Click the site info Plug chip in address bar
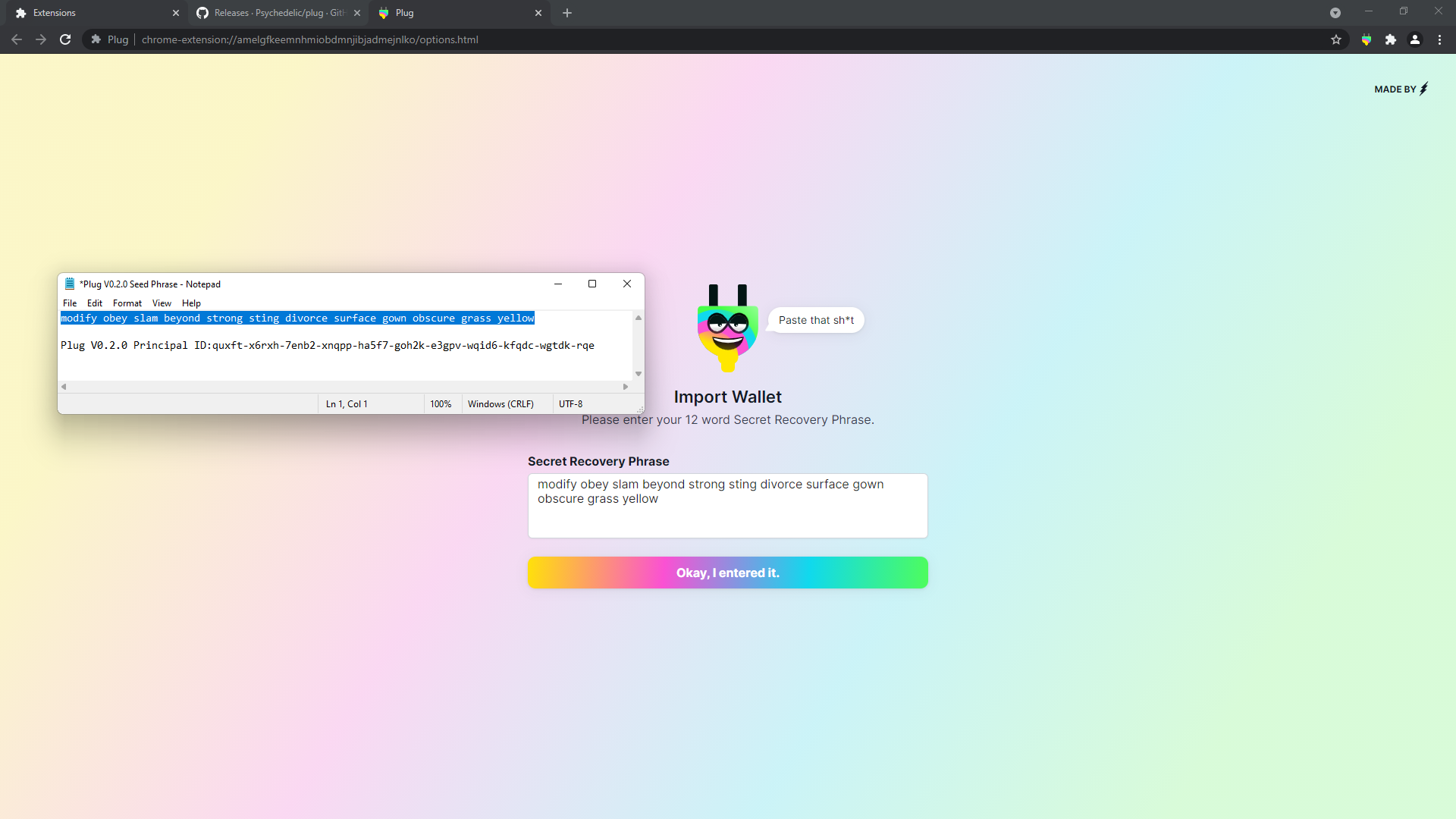1456x819 pixels. (109, 39)
